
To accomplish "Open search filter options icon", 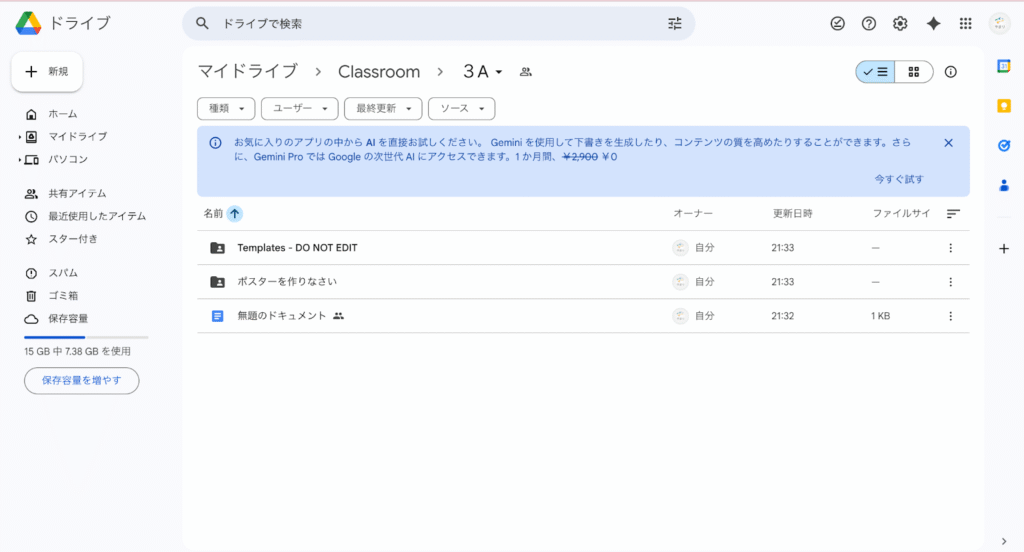I will (675, 23).
